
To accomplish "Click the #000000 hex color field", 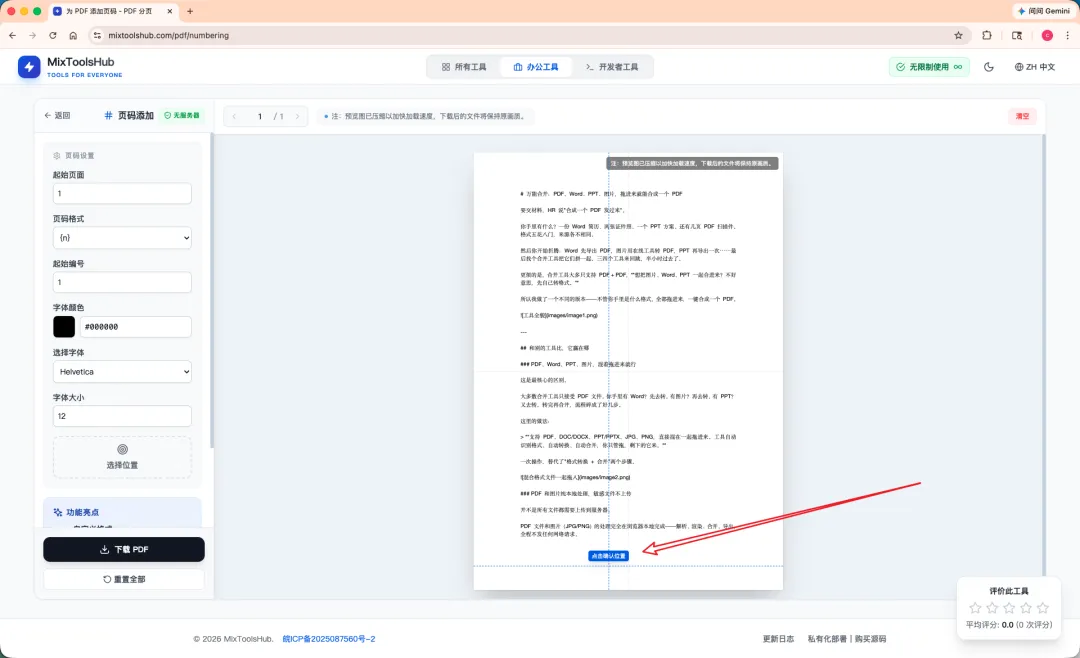I will (x=136, y=327).
